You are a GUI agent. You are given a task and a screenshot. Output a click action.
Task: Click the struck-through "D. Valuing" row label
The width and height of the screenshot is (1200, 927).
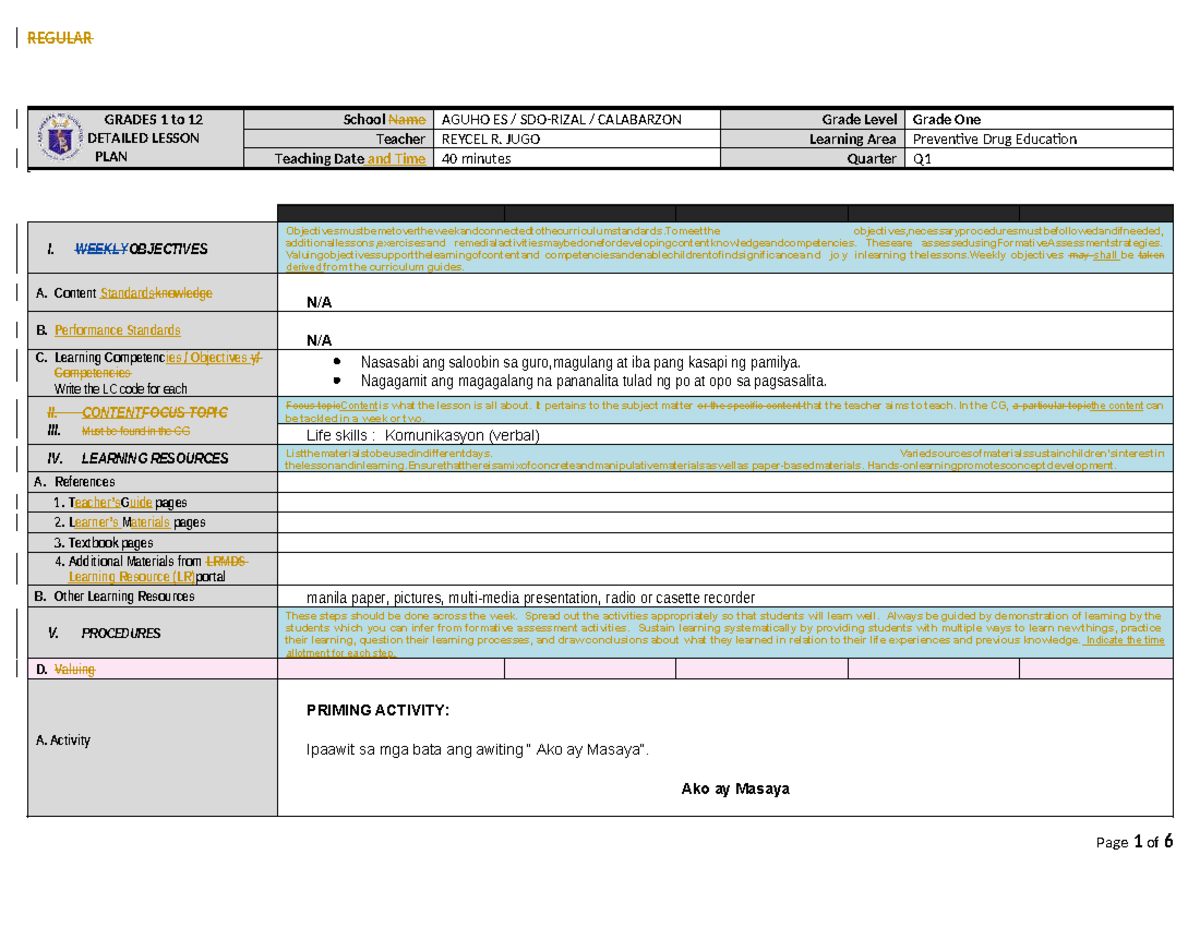[x=65, y=669]
